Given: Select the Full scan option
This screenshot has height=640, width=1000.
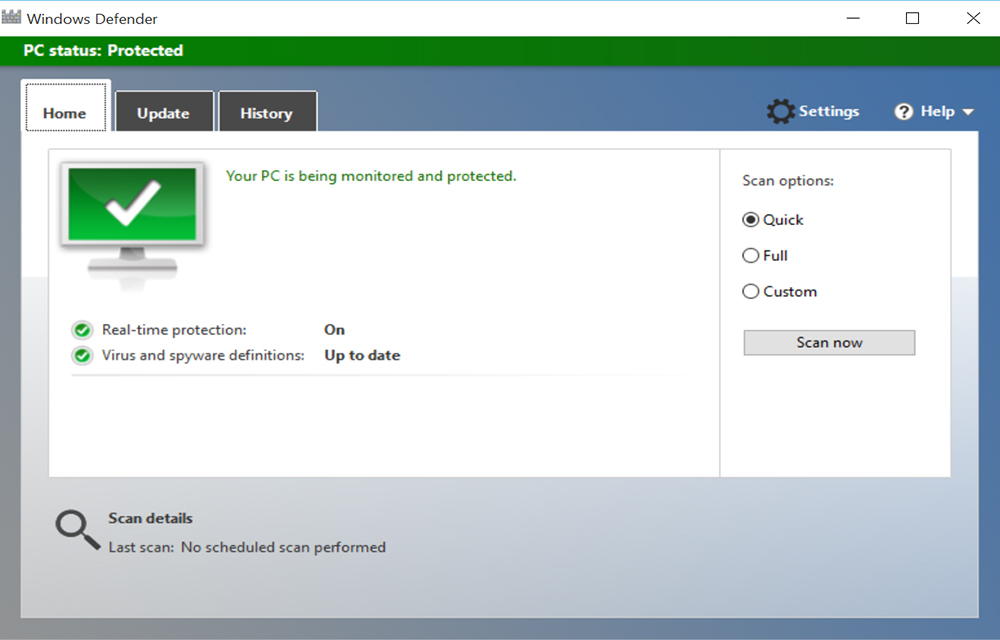Looking at the screenshot, I should 750,255.
